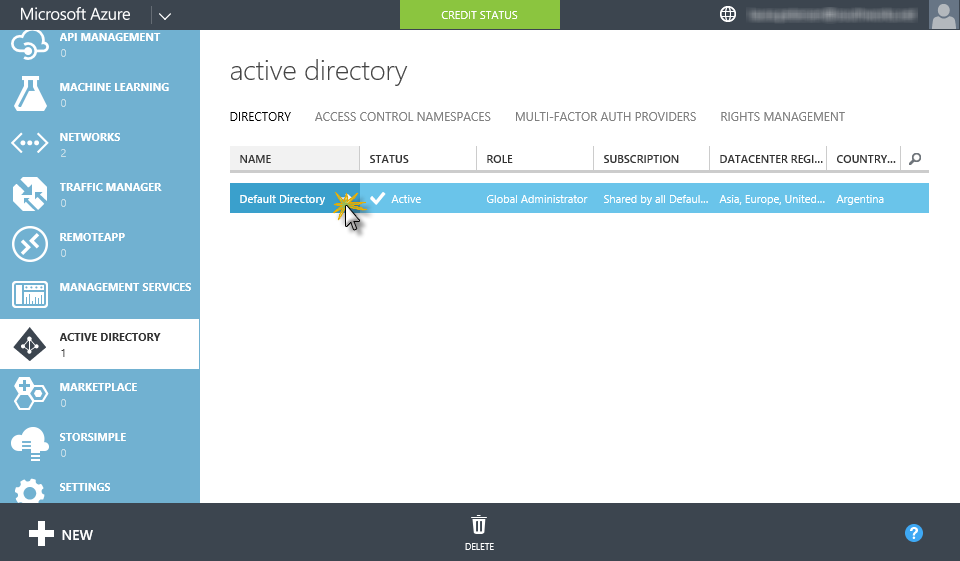Select the Machine Learning flask icon
Image resolution: width=960 pixels, height=561 pixels.
pos(29,94)
